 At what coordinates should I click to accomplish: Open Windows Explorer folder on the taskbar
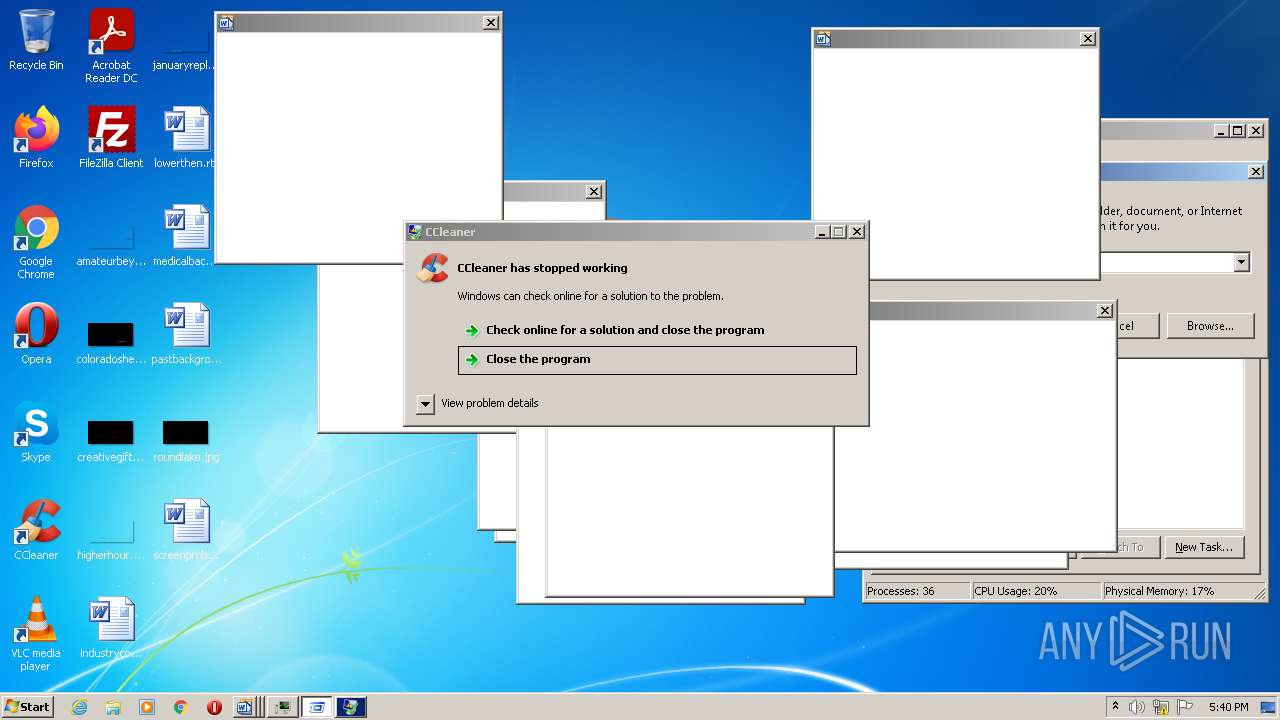pyautogui.click(x=113, y=707)
